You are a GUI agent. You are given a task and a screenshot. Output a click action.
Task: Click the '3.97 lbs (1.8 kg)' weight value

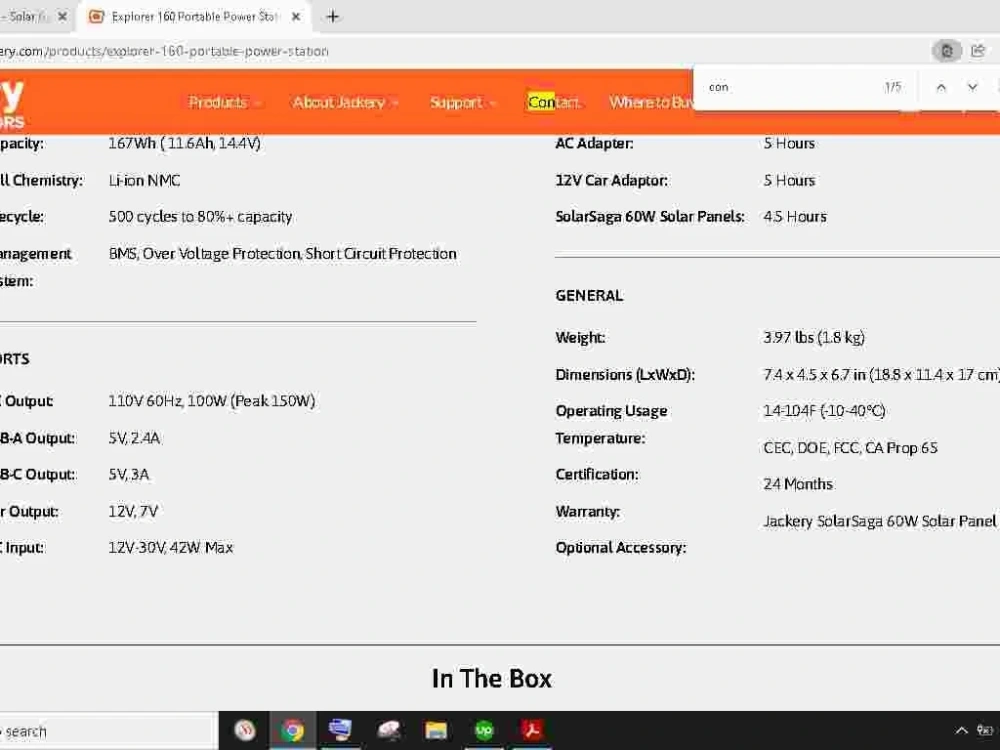[814, 337]
